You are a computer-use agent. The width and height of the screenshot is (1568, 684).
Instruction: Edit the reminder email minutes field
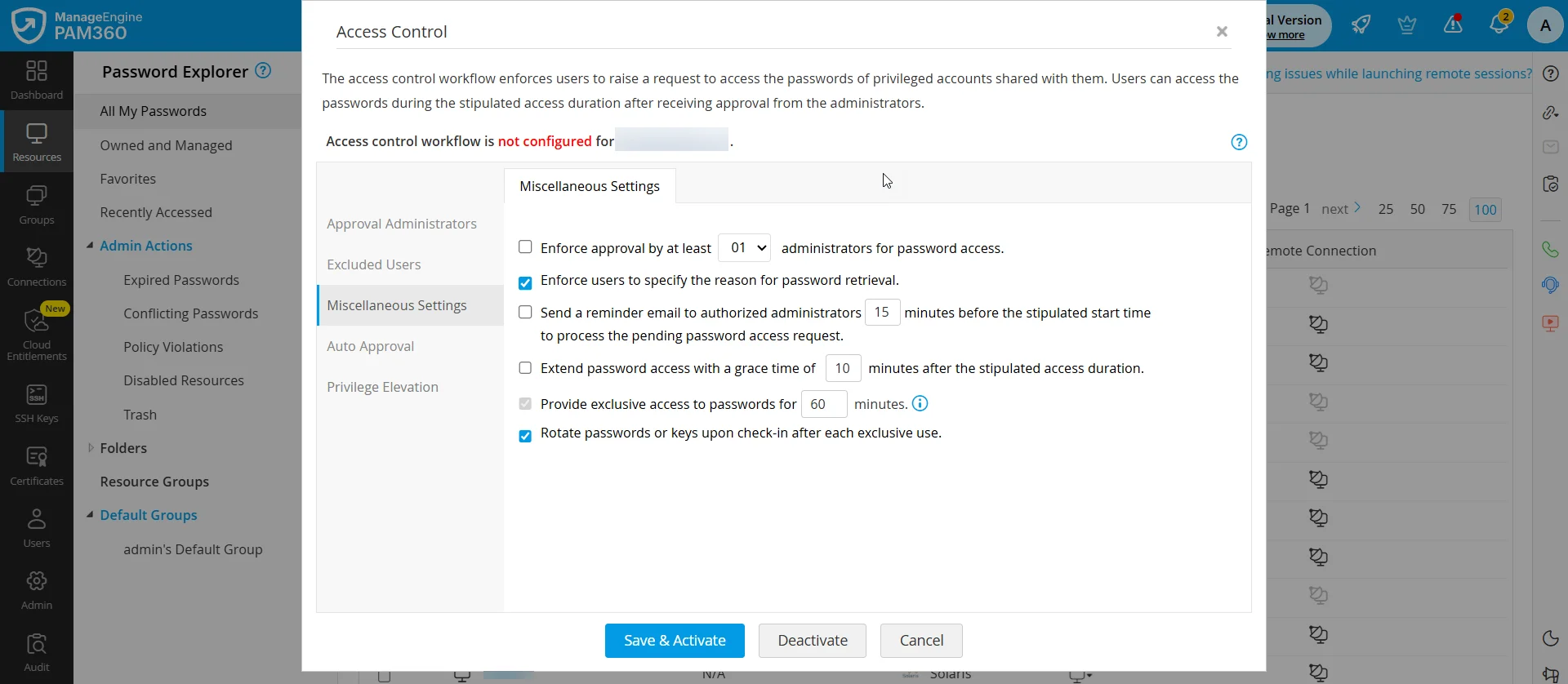(883, 312)
